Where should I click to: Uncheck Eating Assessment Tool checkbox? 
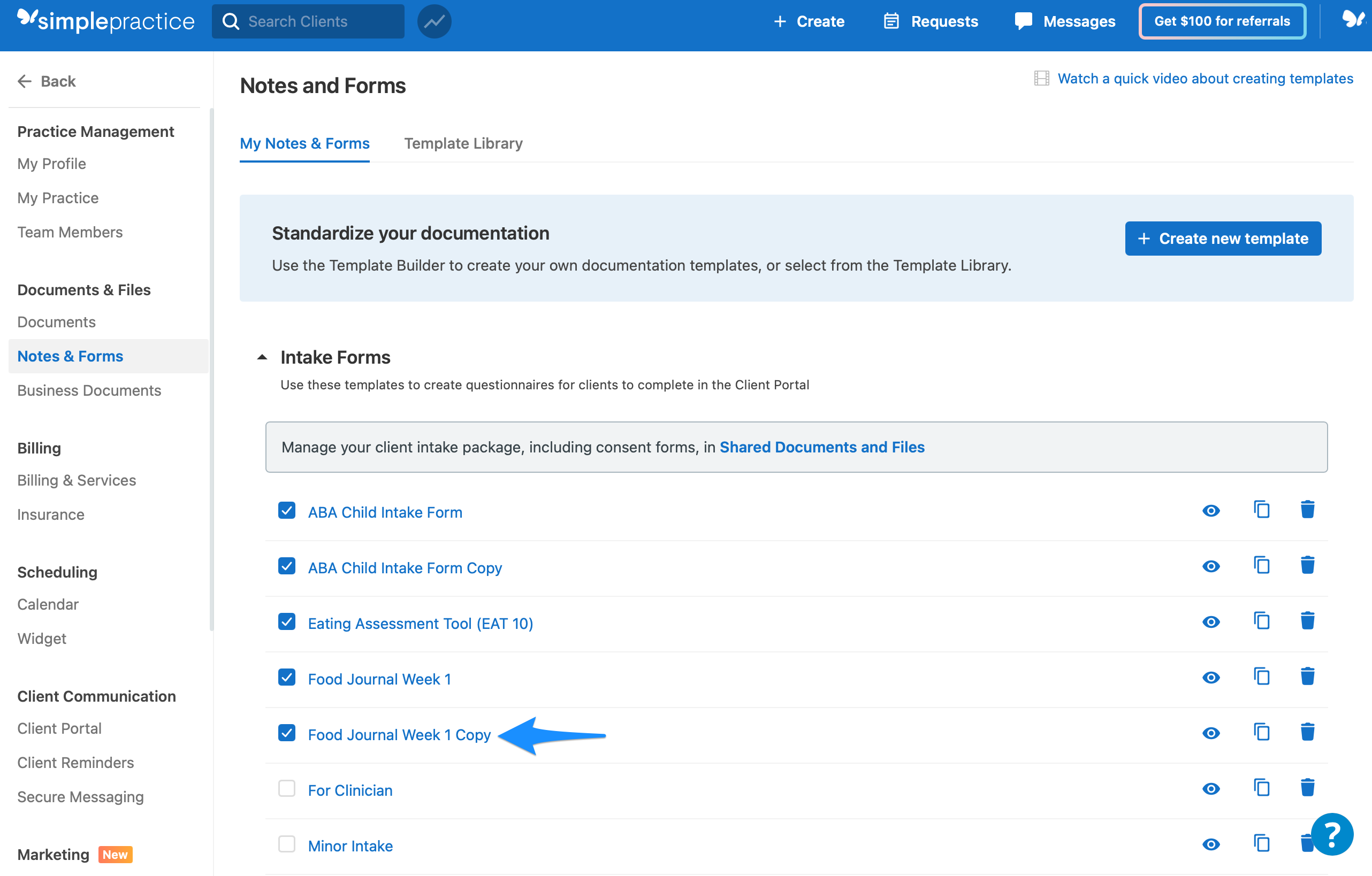click(287, 622)
